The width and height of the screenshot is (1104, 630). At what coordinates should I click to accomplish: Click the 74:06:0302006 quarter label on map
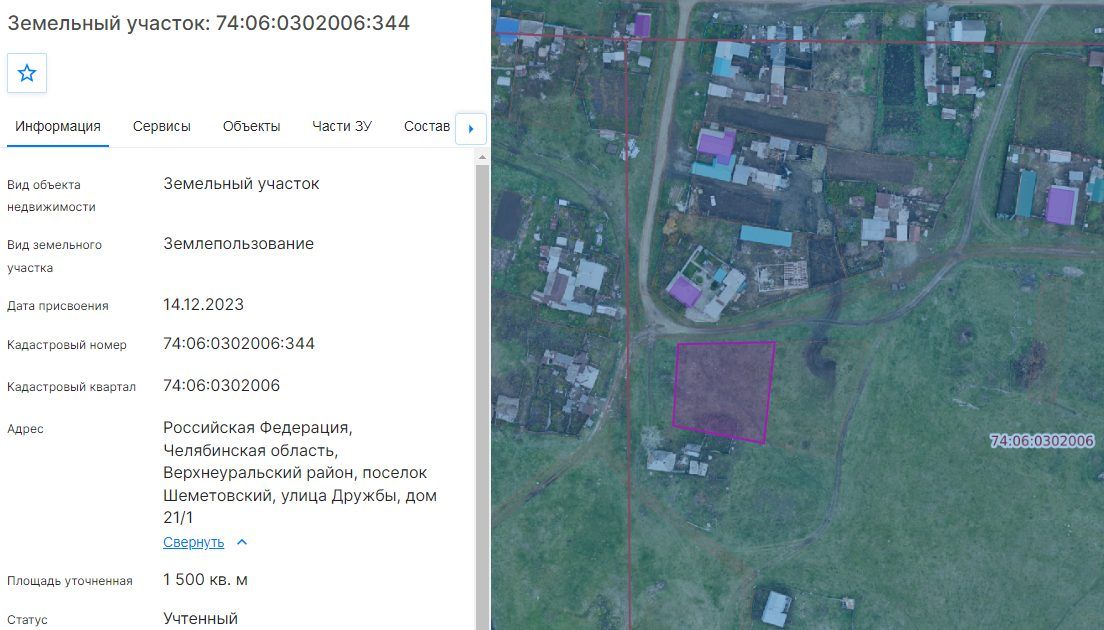point(1042,441)
